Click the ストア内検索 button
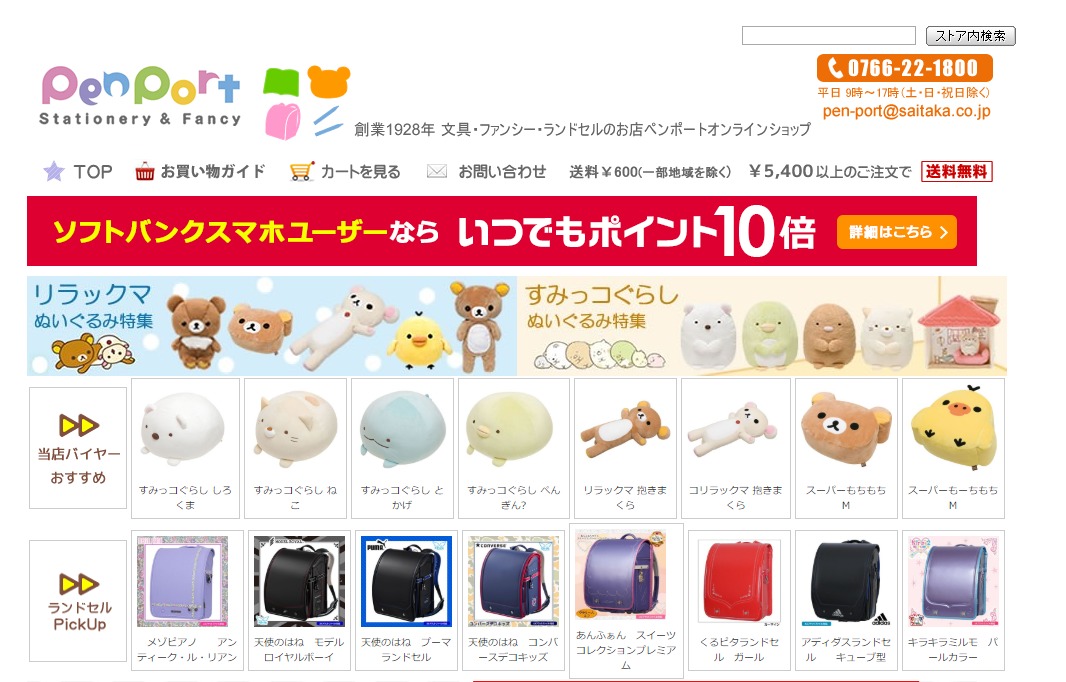The height and width of the screenshot is (682, 1066). point(970,35)
